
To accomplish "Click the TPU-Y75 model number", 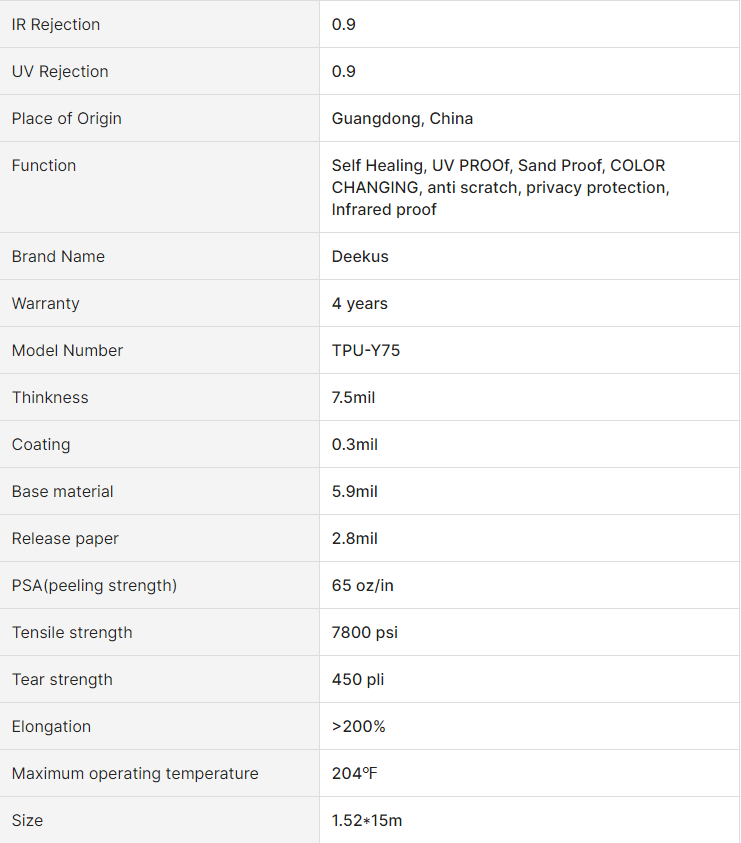I will (366, 350).
